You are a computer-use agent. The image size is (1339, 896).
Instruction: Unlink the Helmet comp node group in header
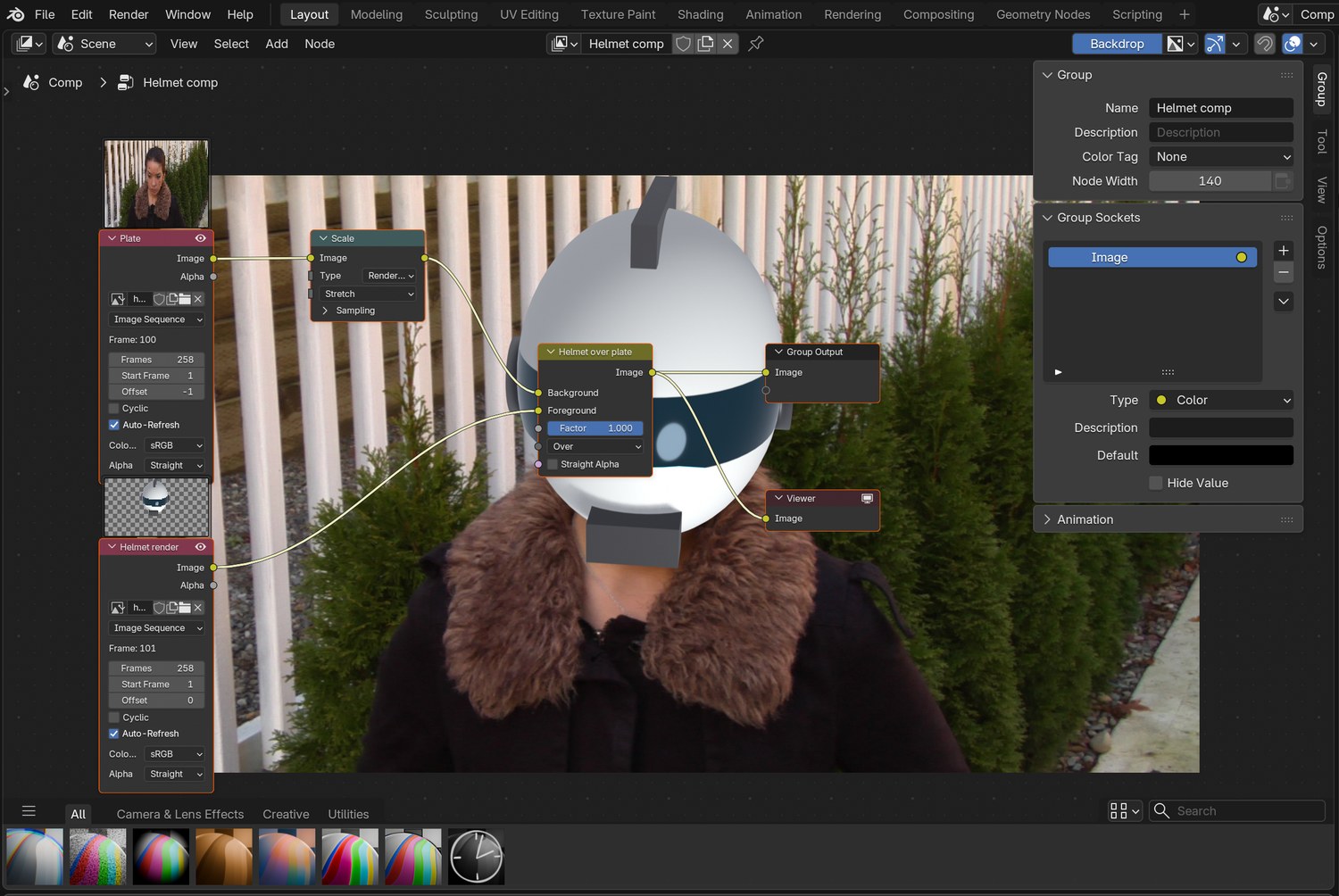pos(728,43)
